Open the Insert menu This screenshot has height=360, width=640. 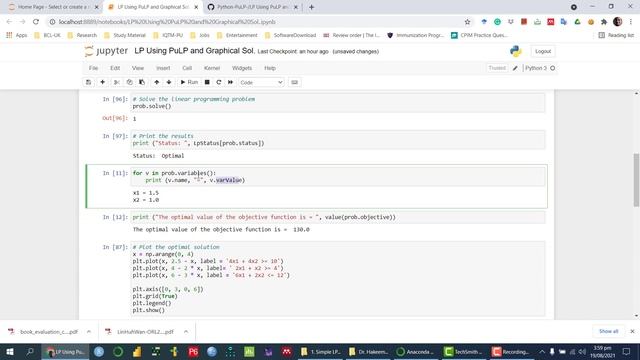pyautogui.click(x=163, y=68)
